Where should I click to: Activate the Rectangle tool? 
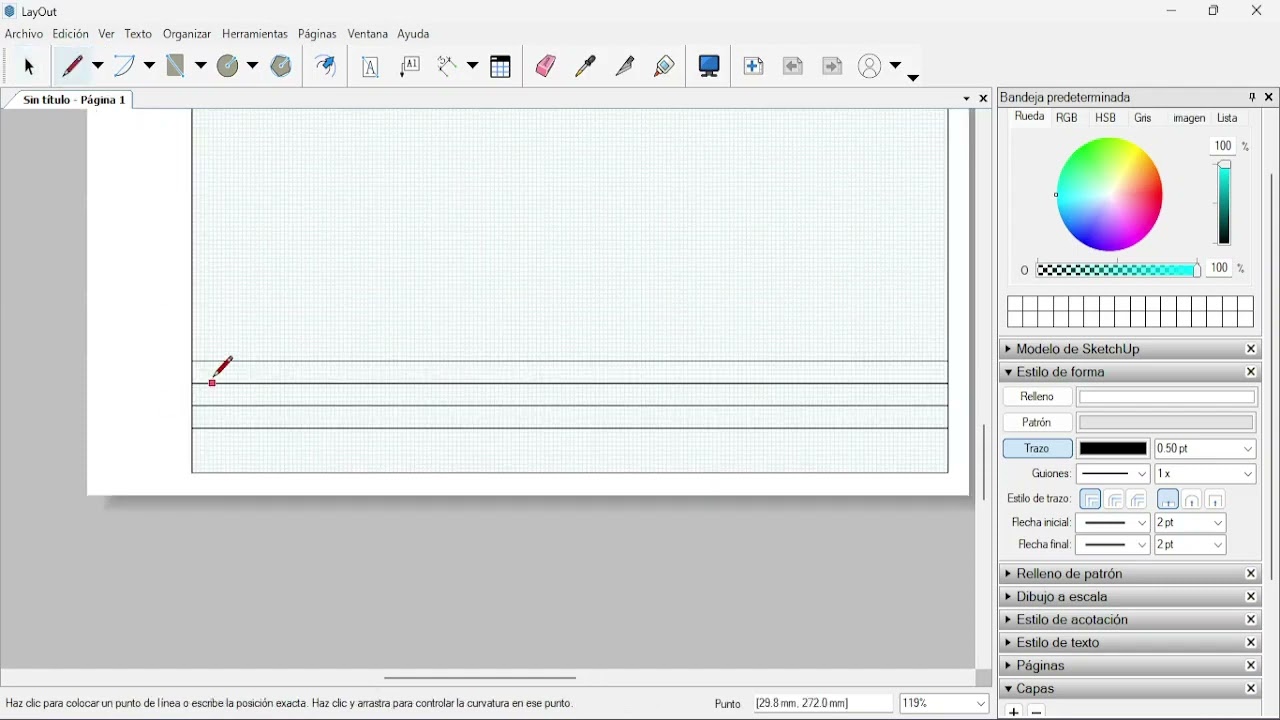(x=176, y=67)
